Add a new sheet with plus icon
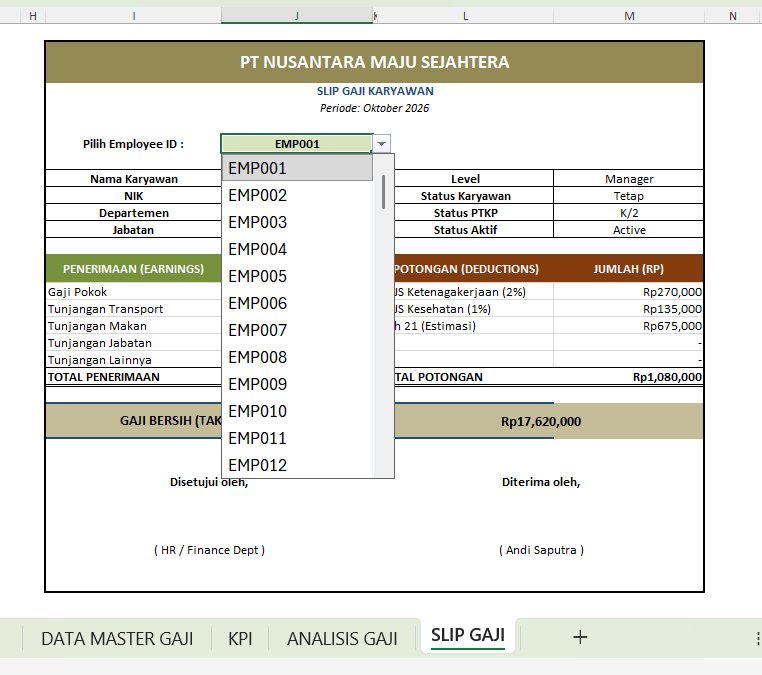 click(580, 637)
